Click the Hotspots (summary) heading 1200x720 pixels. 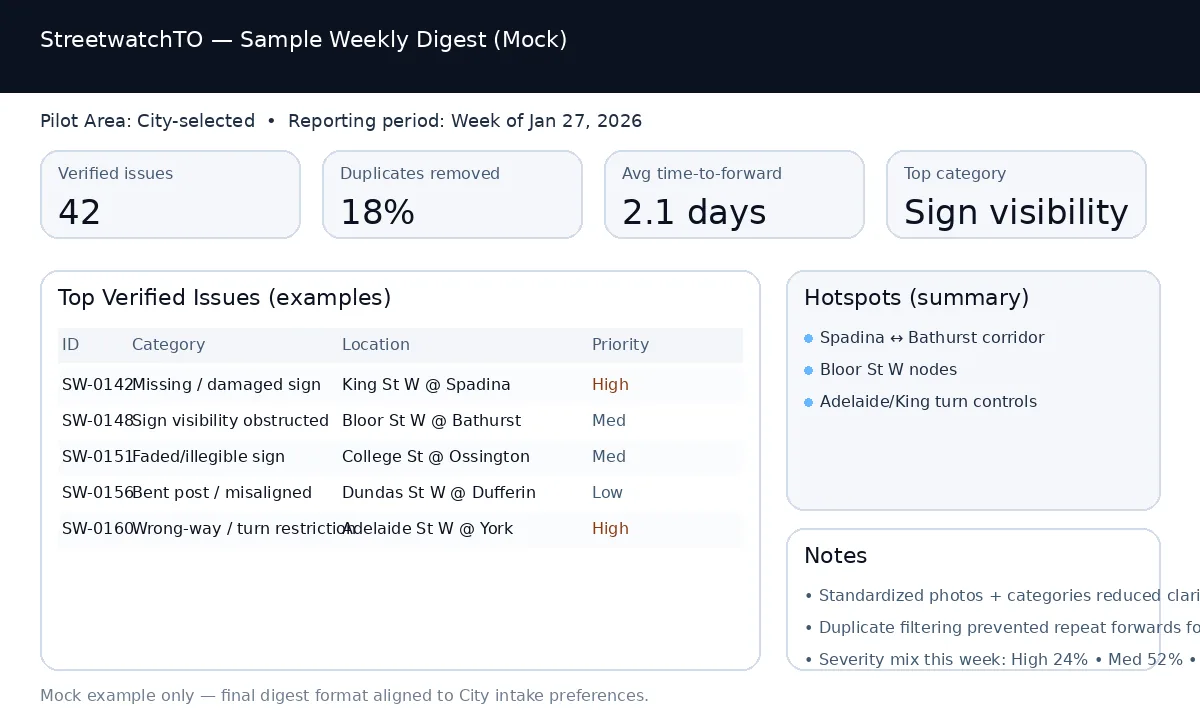916,297
